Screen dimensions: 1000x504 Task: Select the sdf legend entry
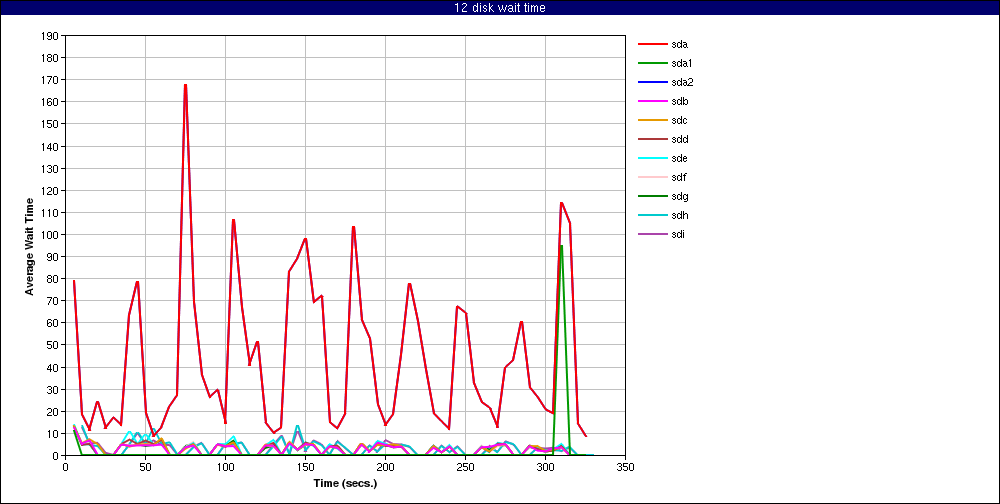pos(663,177)
